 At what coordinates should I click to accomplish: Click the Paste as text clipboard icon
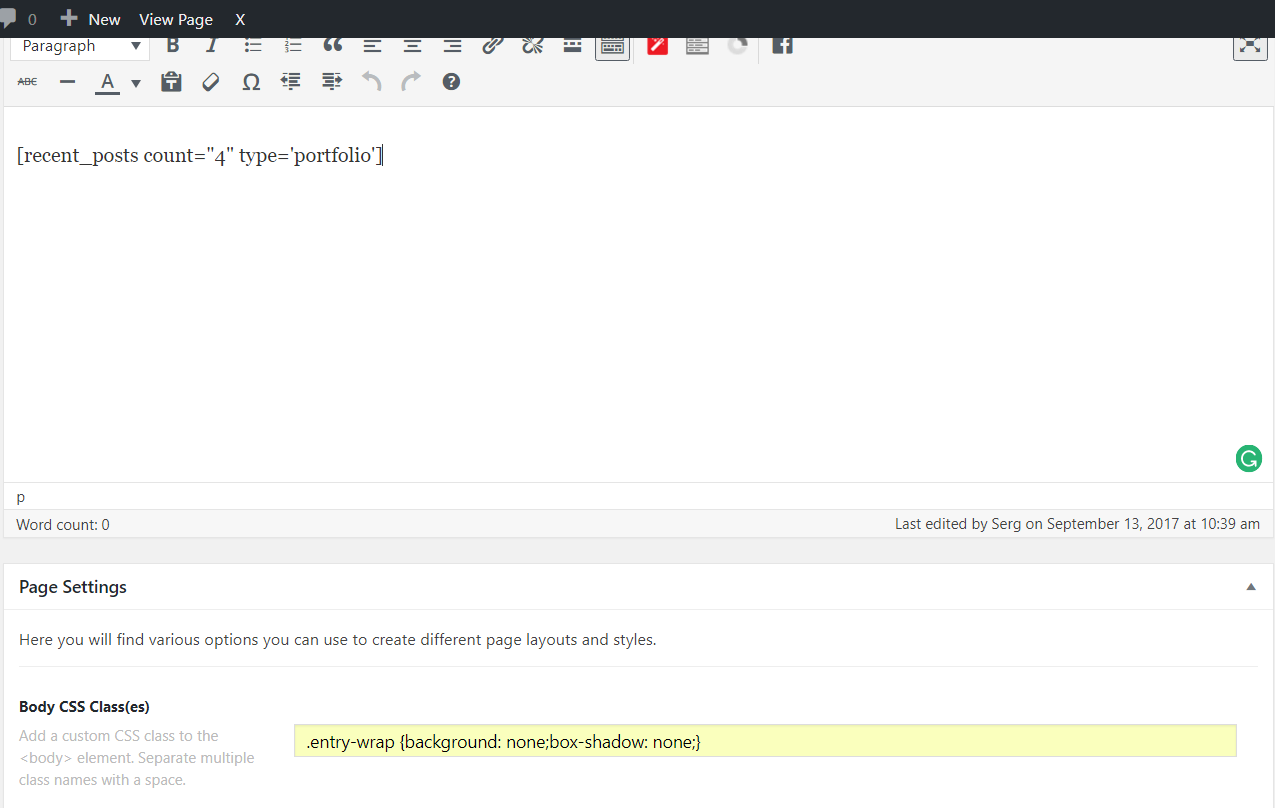pos(171,82)
